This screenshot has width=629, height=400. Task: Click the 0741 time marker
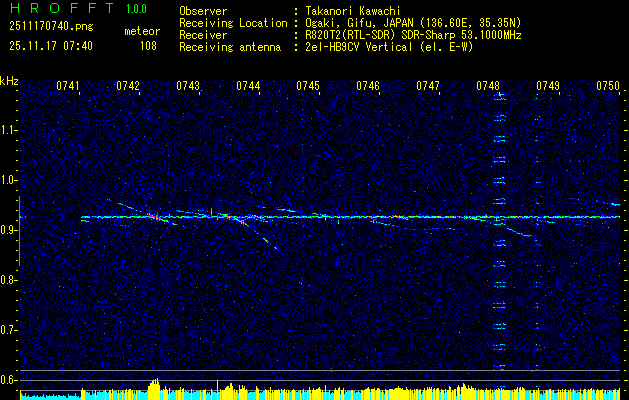tap(68, 86)
